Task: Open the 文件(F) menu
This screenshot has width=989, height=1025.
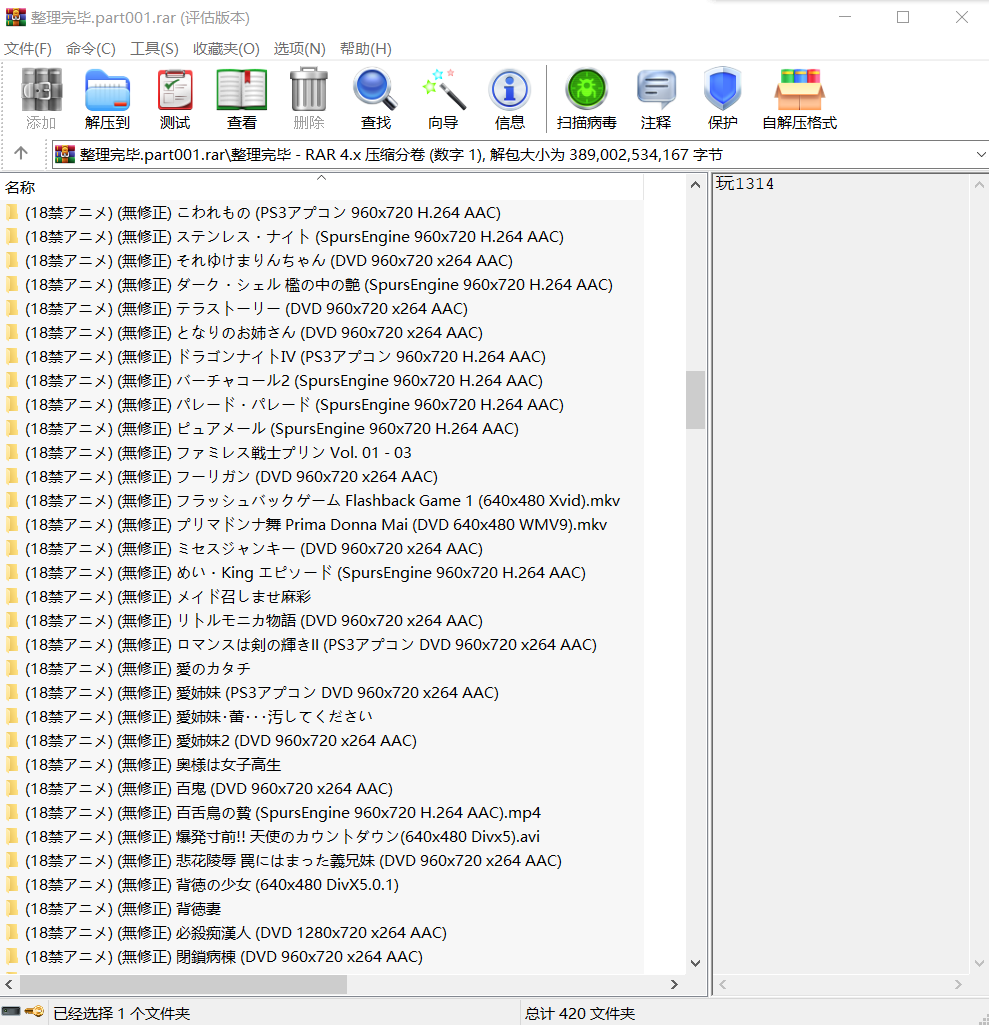Action: [27, 49]
